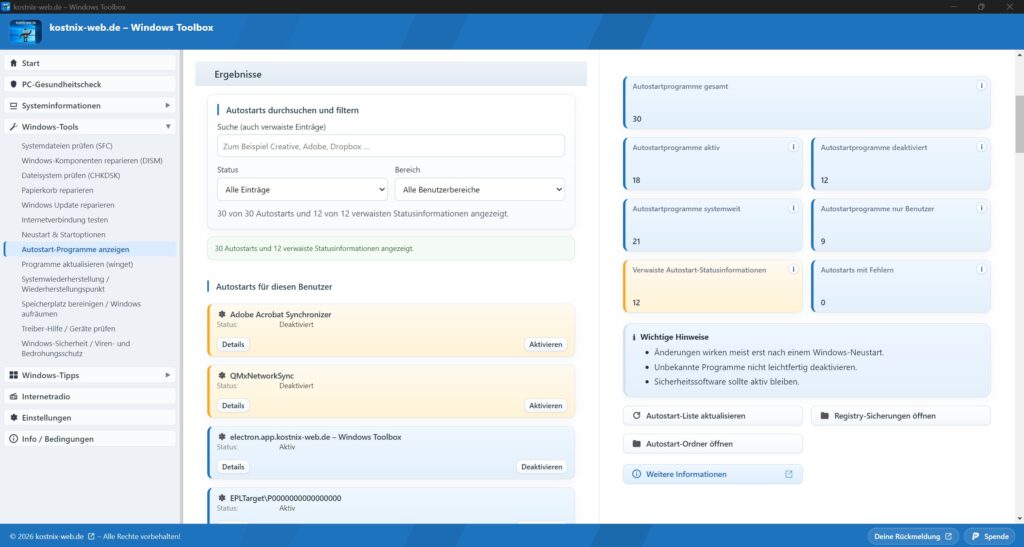Viewport: 1024px width, 547px height.
Task: Click external-link icon in Weitere Informationen
Action: tap(788, 475)
